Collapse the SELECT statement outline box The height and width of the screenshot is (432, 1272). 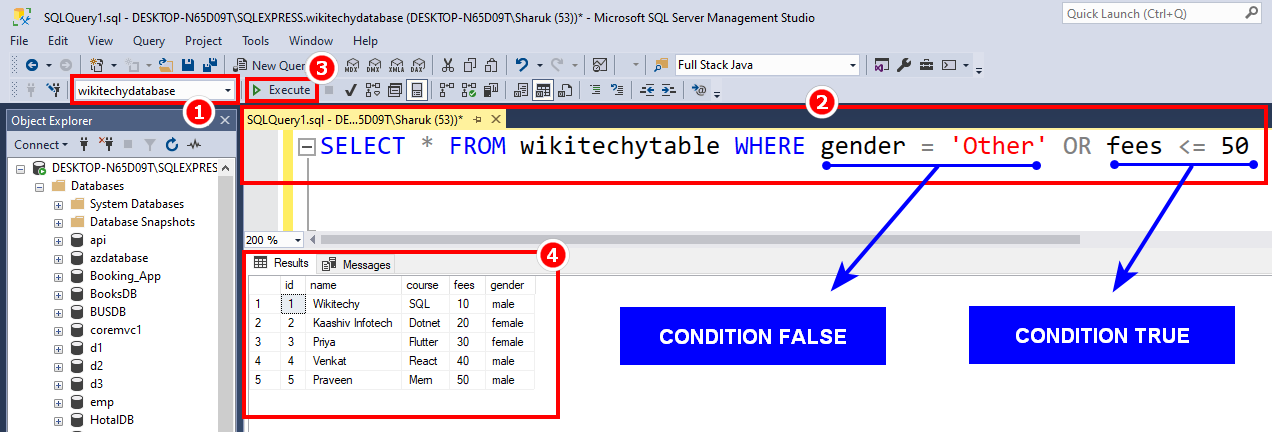click(x=308, y=147)
